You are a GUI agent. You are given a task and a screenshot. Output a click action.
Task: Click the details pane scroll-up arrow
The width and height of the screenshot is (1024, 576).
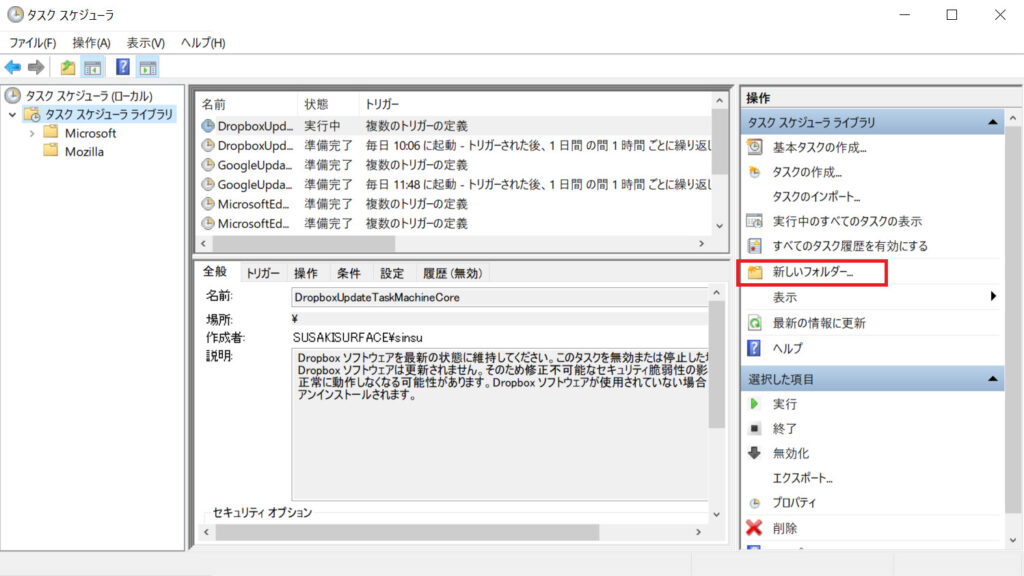click(x=716, y=293)
